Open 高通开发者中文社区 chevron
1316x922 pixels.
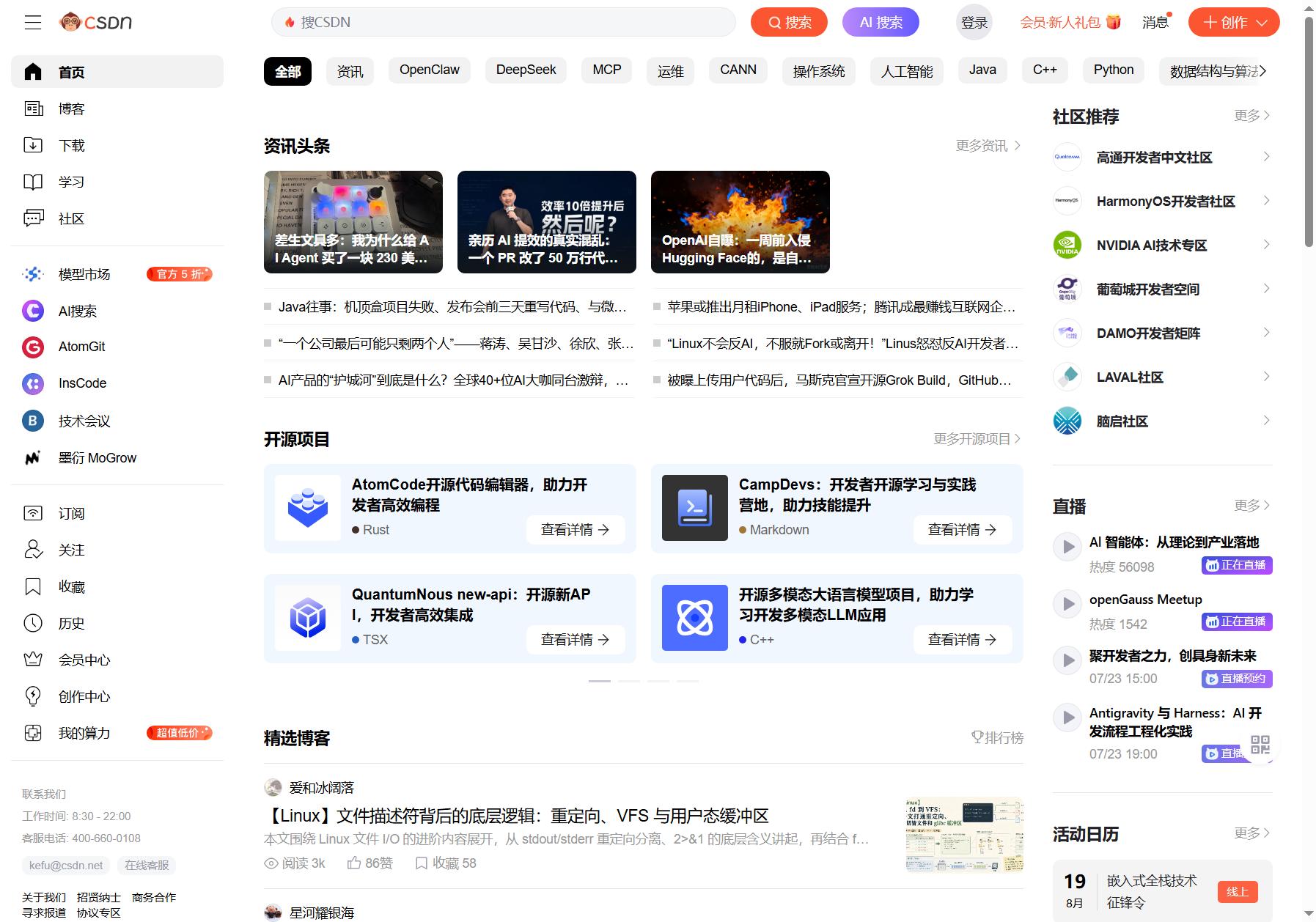pyautogui.click(x=1266, y=157)
